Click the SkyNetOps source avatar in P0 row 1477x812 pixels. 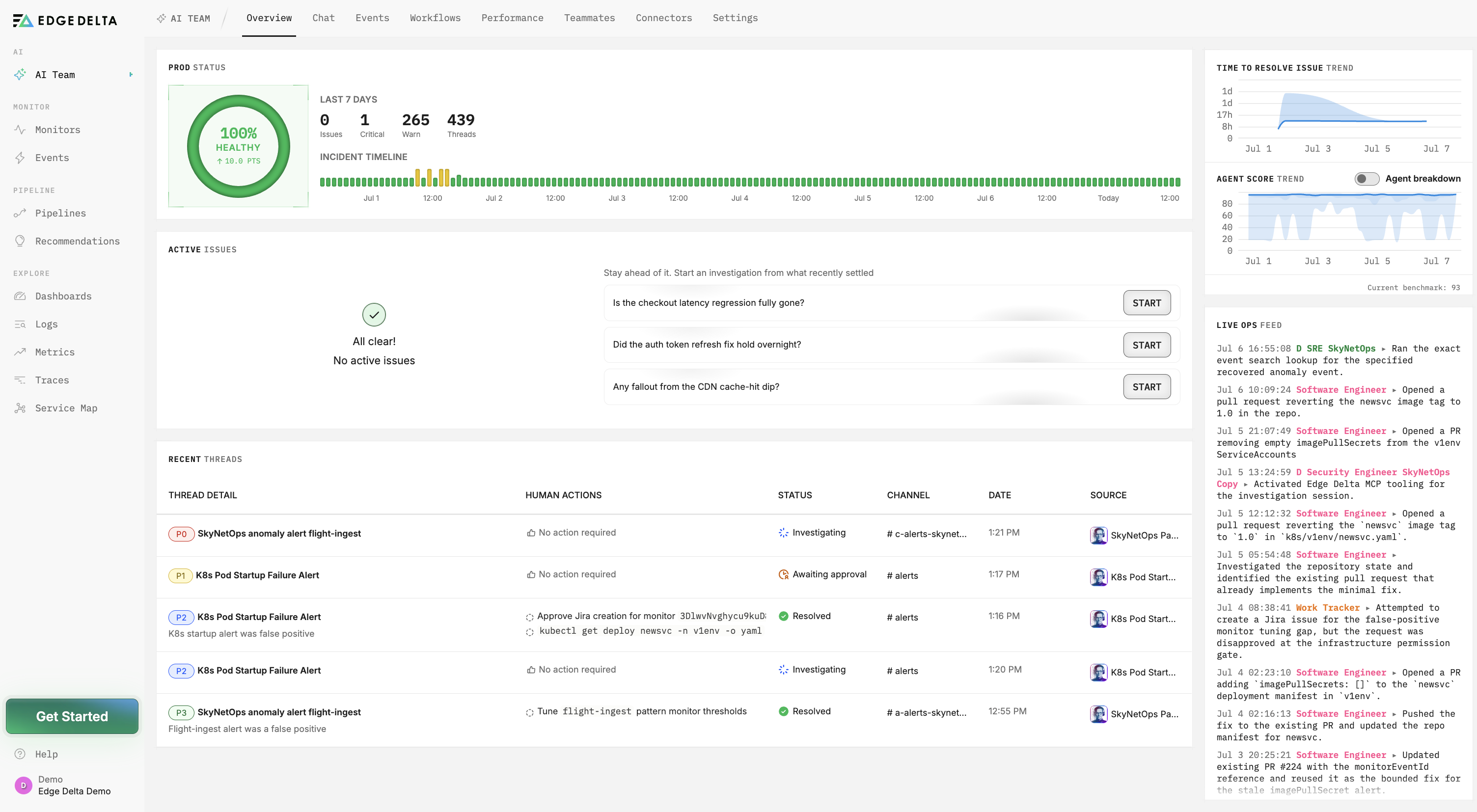(x=1098, y=535)
